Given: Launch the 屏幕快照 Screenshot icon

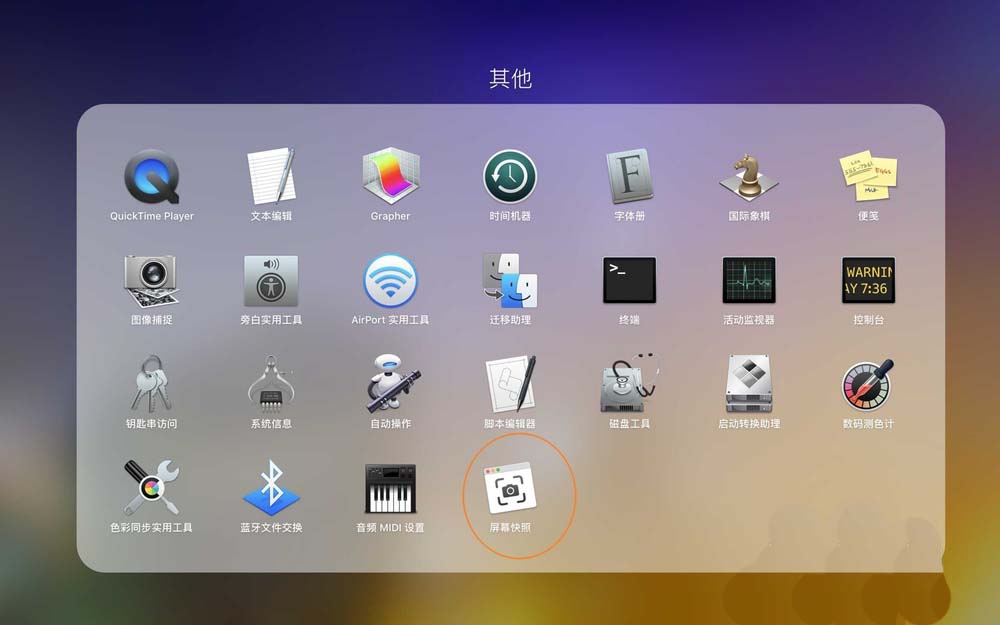Looking at the screenshot, I should [x=510, y=489].
